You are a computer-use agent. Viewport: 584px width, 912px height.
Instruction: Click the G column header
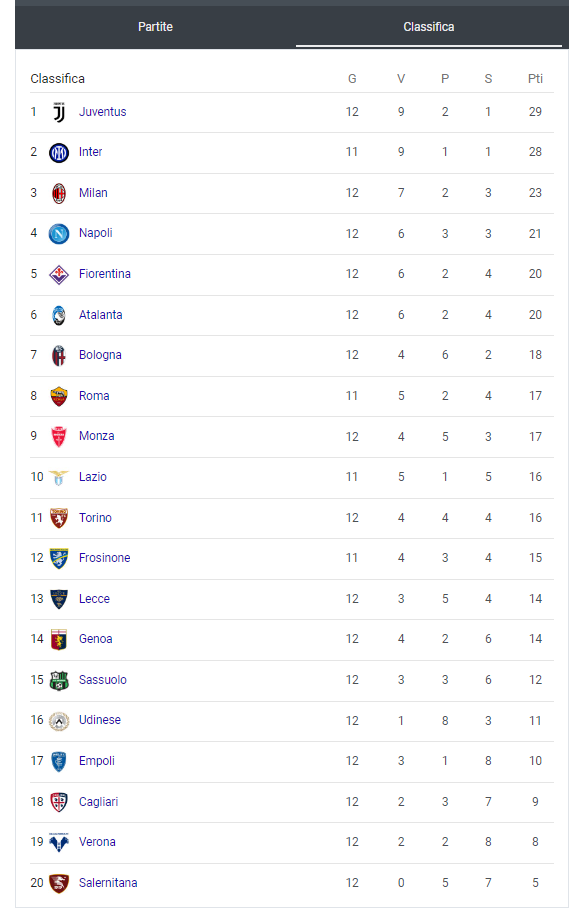pyautogui.click(x=352, y=78)
